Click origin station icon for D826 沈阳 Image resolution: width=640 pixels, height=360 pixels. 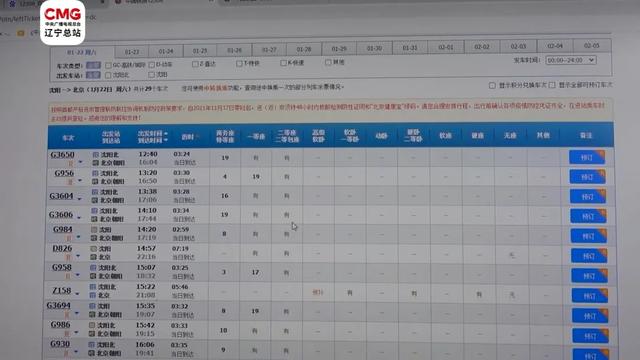click(93, 249)
